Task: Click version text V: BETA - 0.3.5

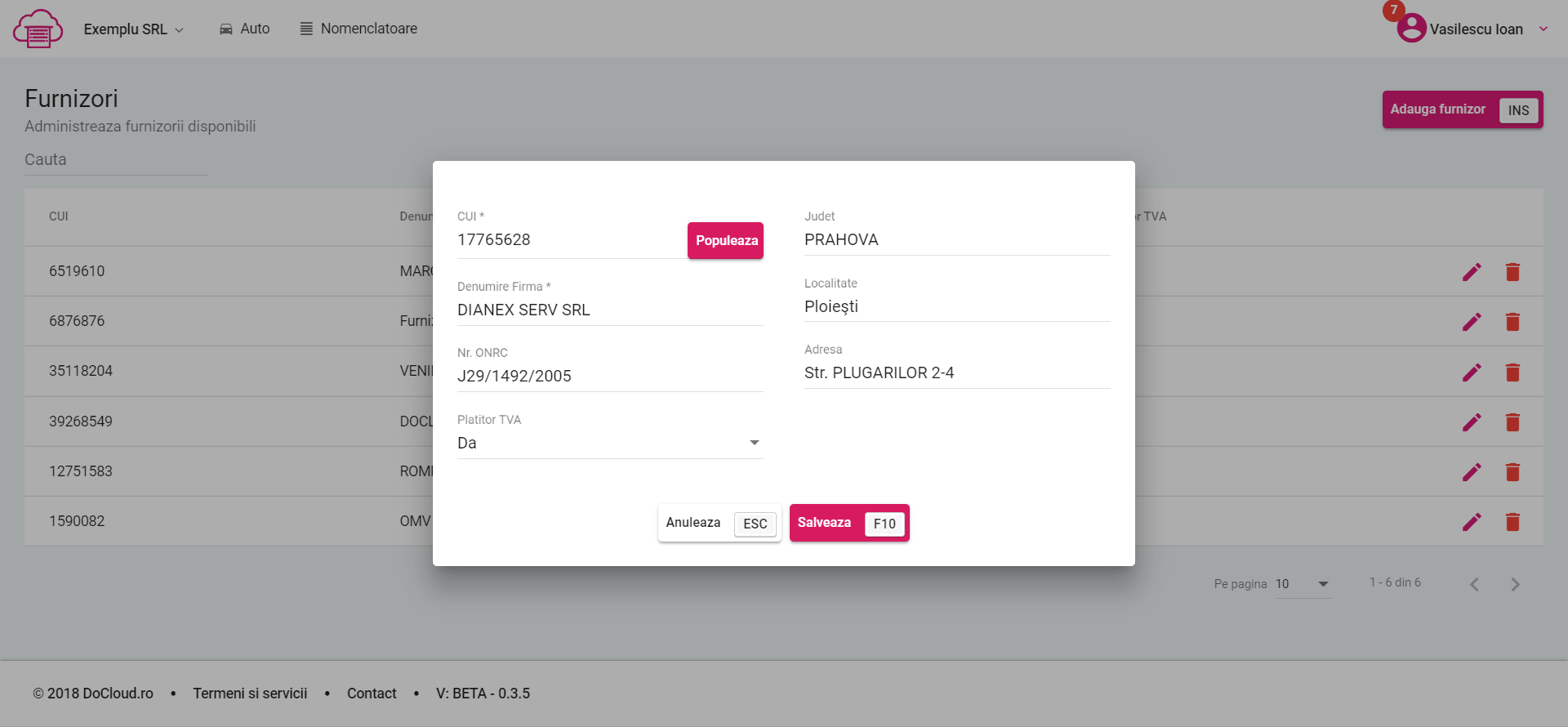Action: [483, 694]
